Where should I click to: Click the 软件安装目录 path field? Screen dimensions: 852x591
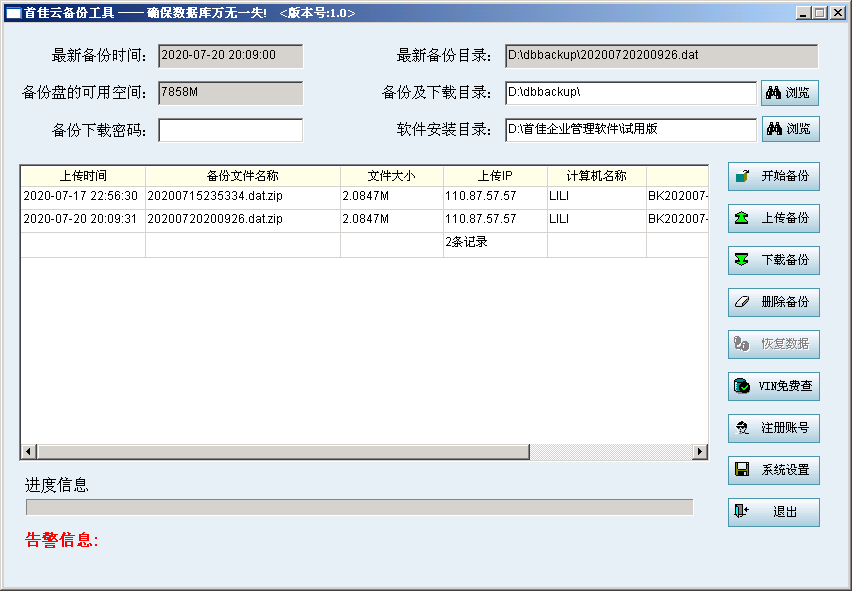click(x=630, y=130)
